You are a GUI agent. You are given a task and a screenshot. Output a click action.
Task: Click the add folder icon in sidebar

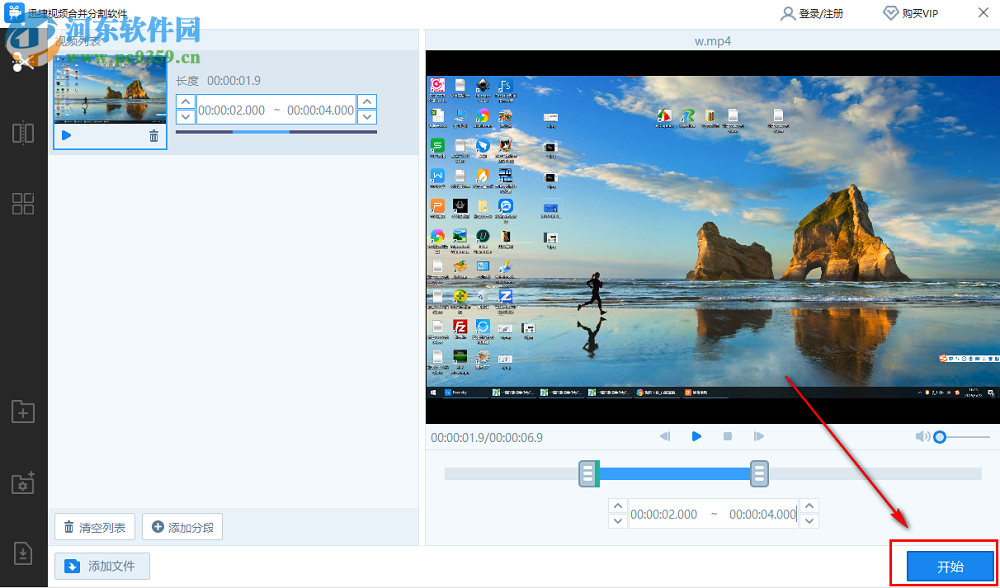[22, 410]
